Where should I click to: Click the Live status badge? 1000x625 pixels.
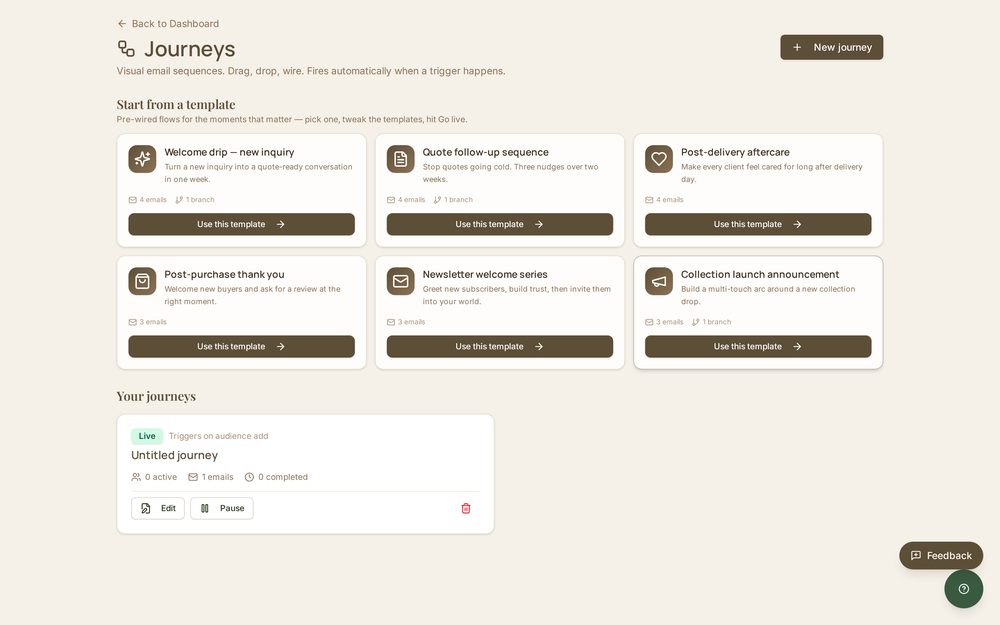point(147,436)
